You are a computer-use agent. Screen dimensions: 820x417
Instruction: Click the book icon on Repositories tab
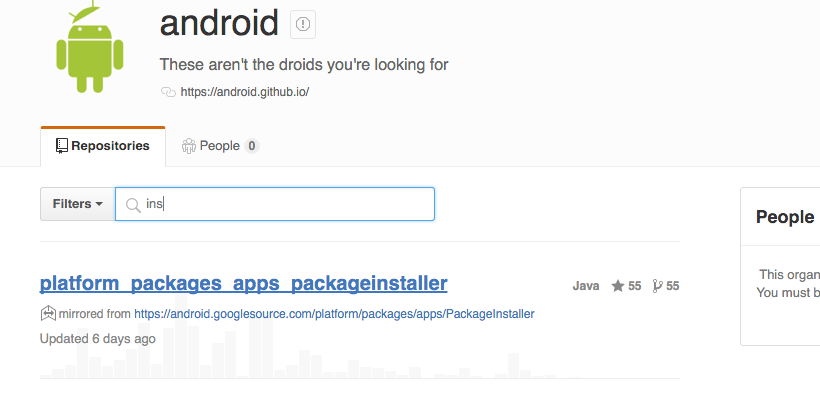click(x=62, y=146)
